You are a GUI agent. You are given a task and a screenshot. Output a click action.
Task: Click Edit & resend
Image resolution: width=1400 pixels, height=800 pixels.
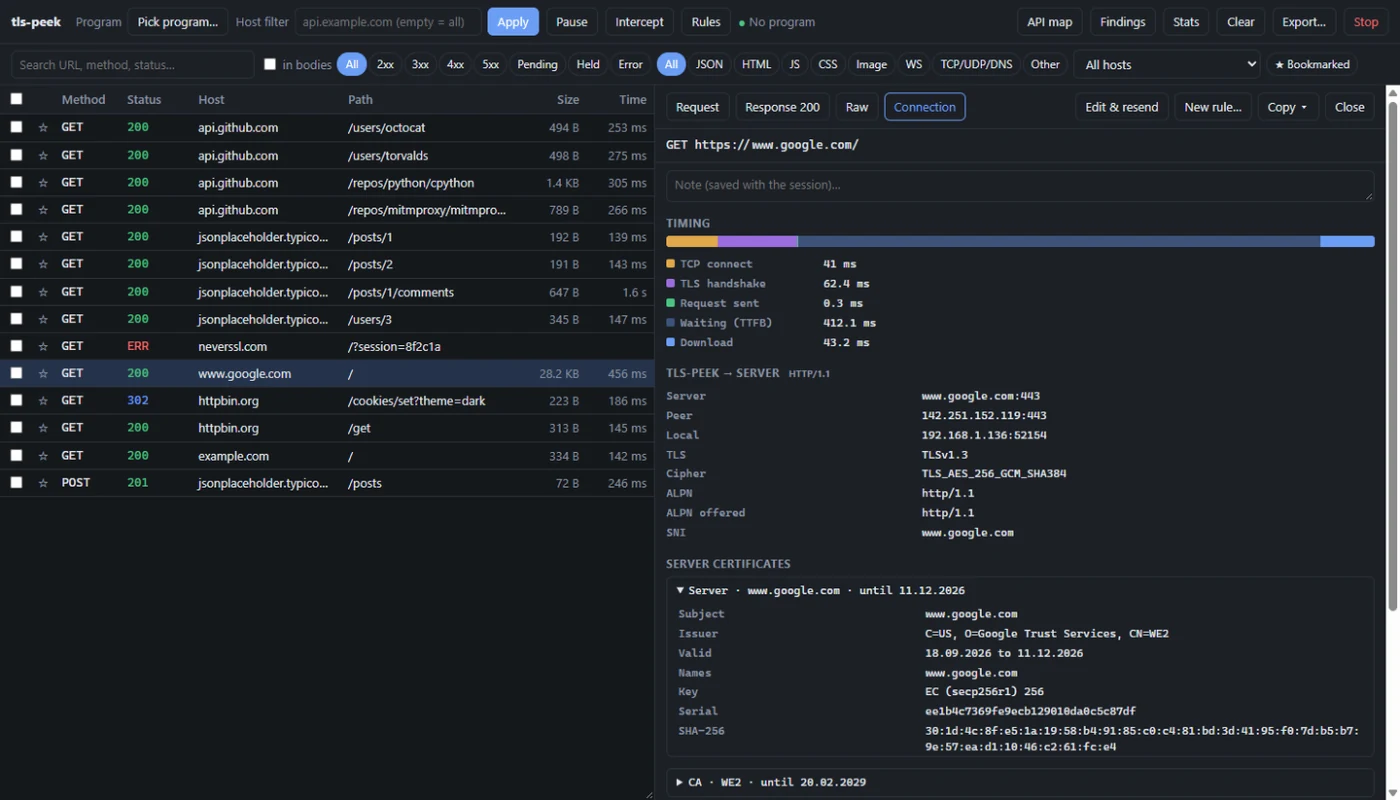1122,107
